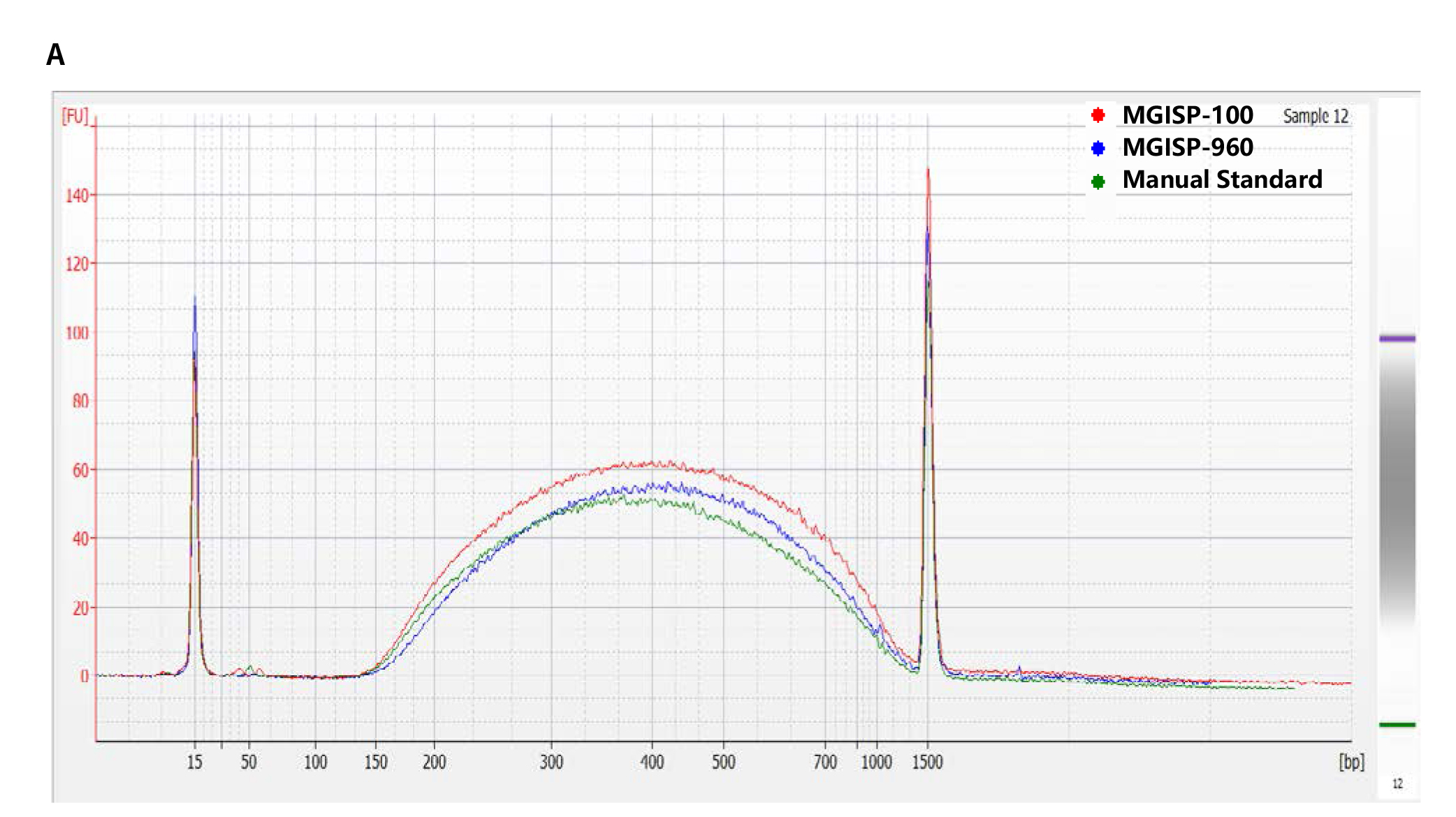This screenshot has height=817, width=1456.
Task: Click the [FU] axis unit label
Action: (75, 116)
